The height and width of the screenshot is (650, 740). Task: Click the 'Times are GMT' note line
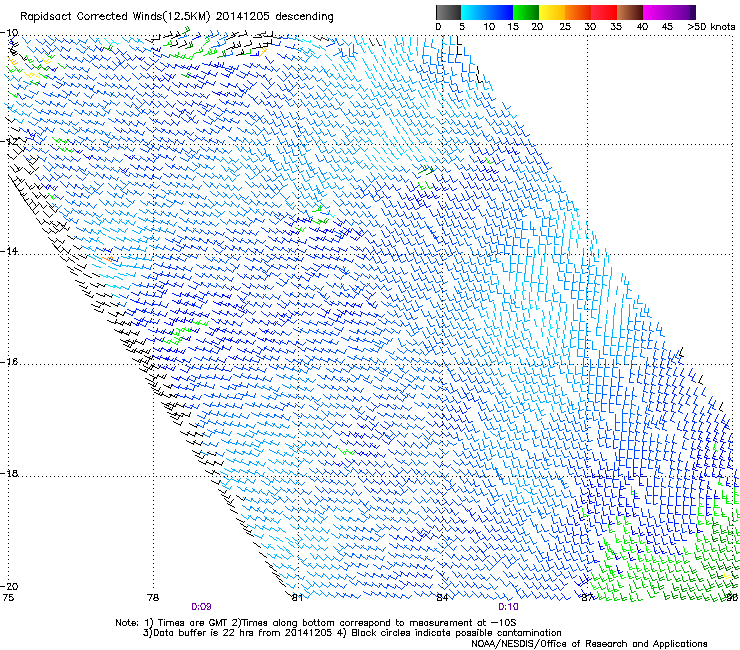tap(315, 623)
